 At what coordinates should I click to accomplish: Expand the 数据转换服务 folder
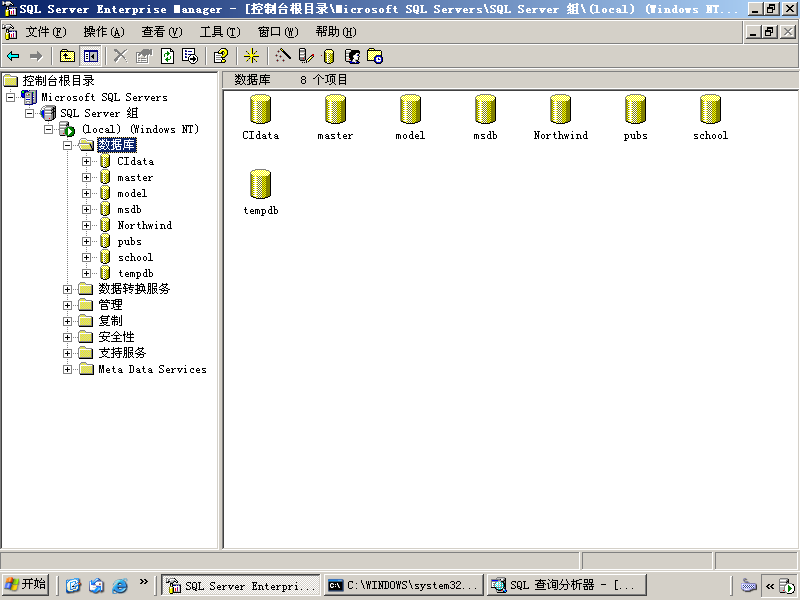(x=67, y=289)
